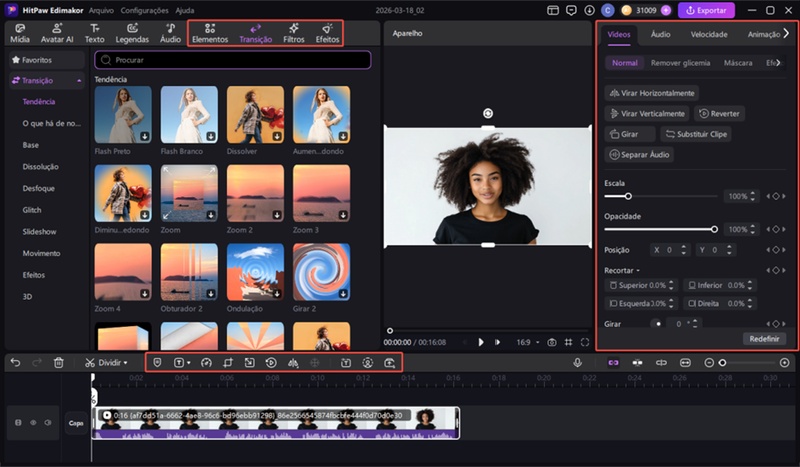Toggle visibility eye on video track
Screen dimensions: 800x467
33,423
